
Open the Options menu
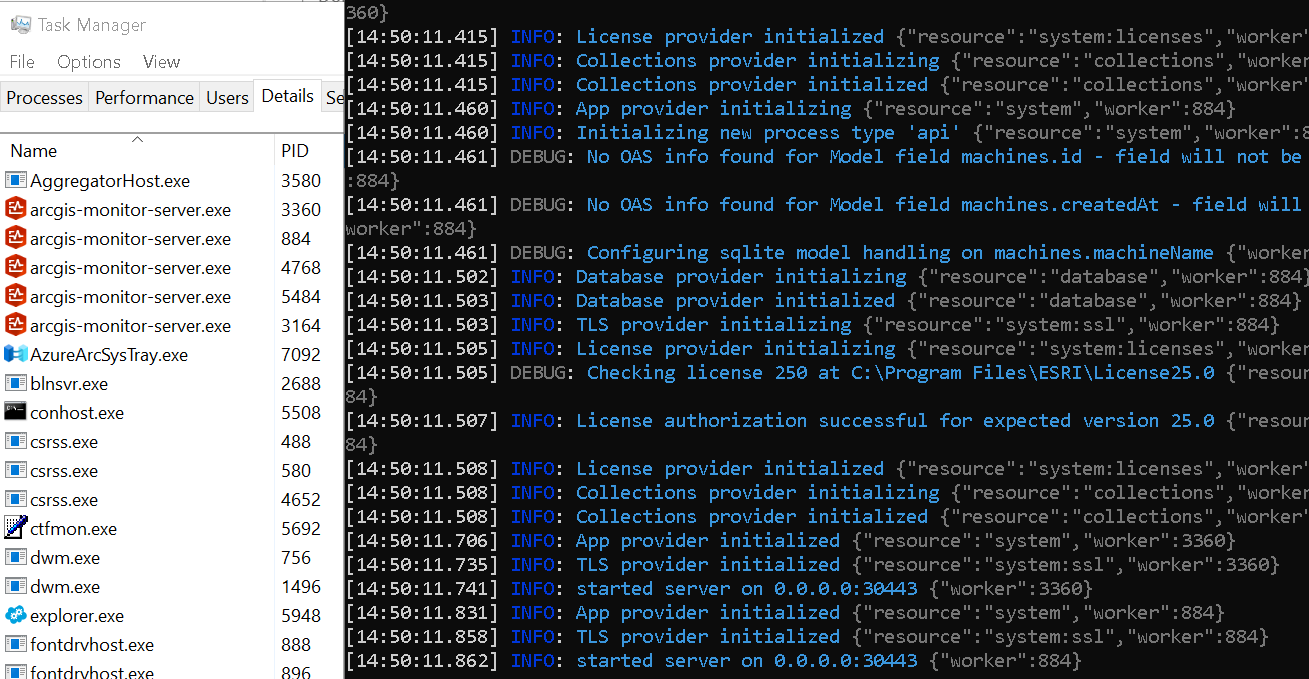pos(88,62)
